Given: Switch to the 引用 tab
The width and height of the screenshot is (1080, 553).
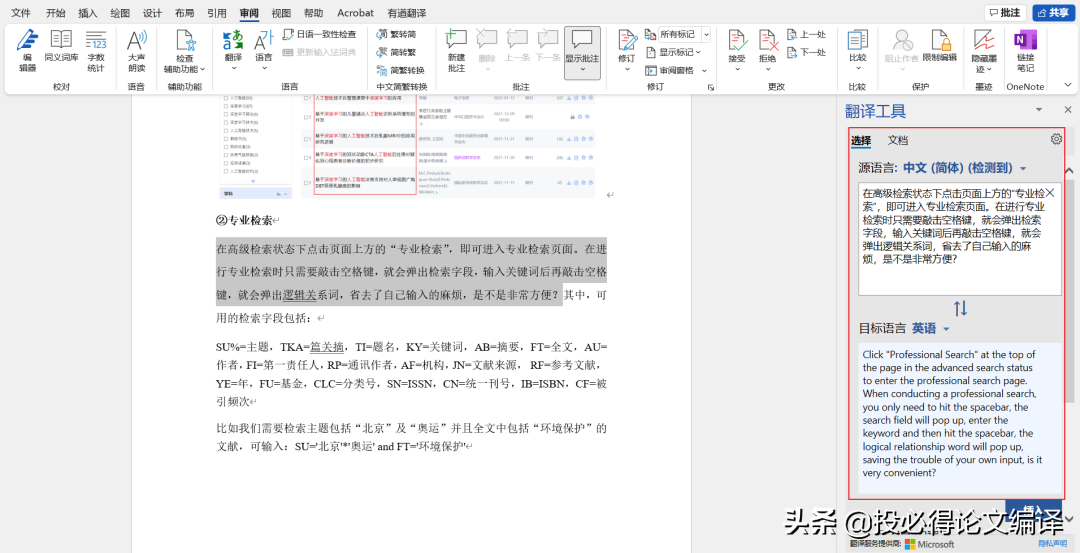Looking at the screenshot, I should [217, 12].
